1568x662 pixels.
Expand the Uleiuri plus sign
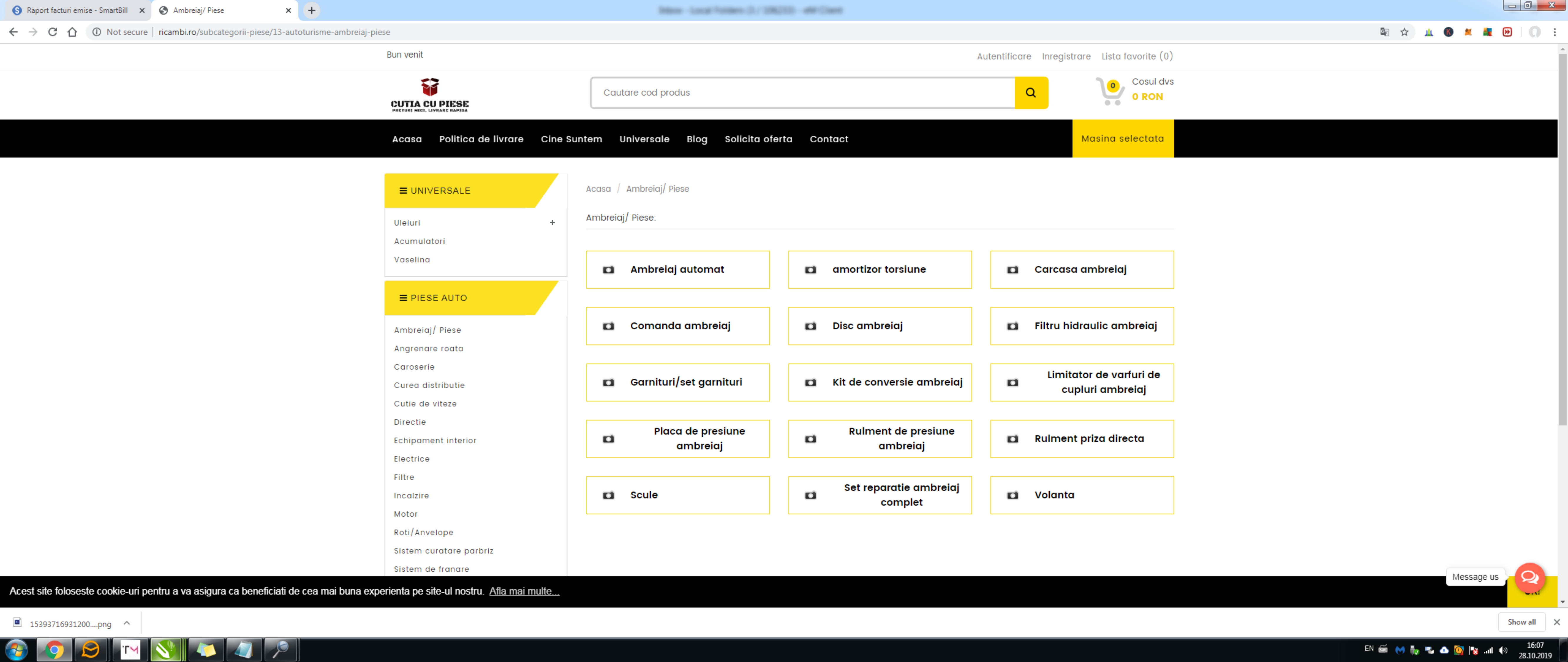(x=552, y=223)
